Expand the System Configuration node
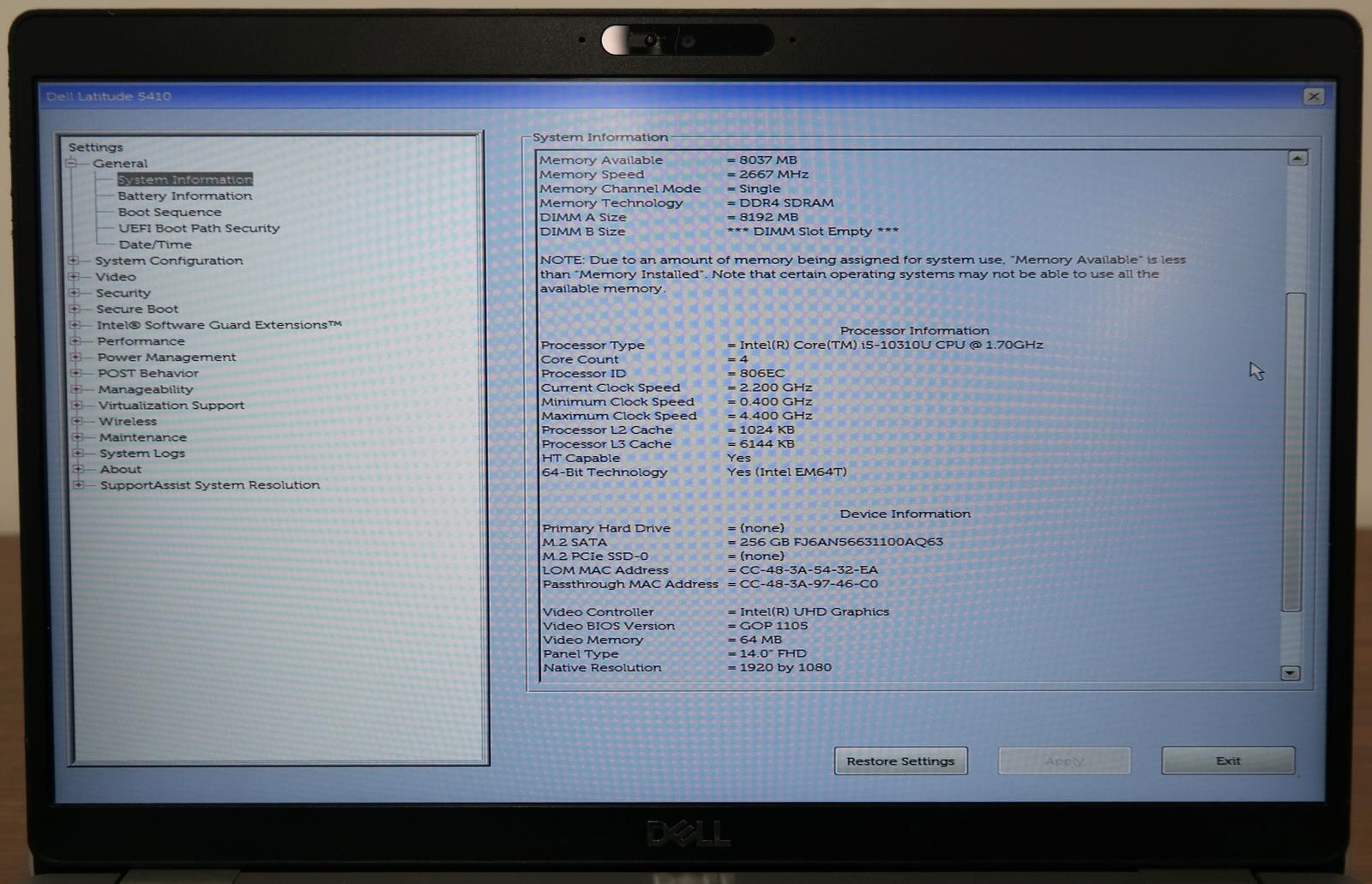 (x=74, y=261)
